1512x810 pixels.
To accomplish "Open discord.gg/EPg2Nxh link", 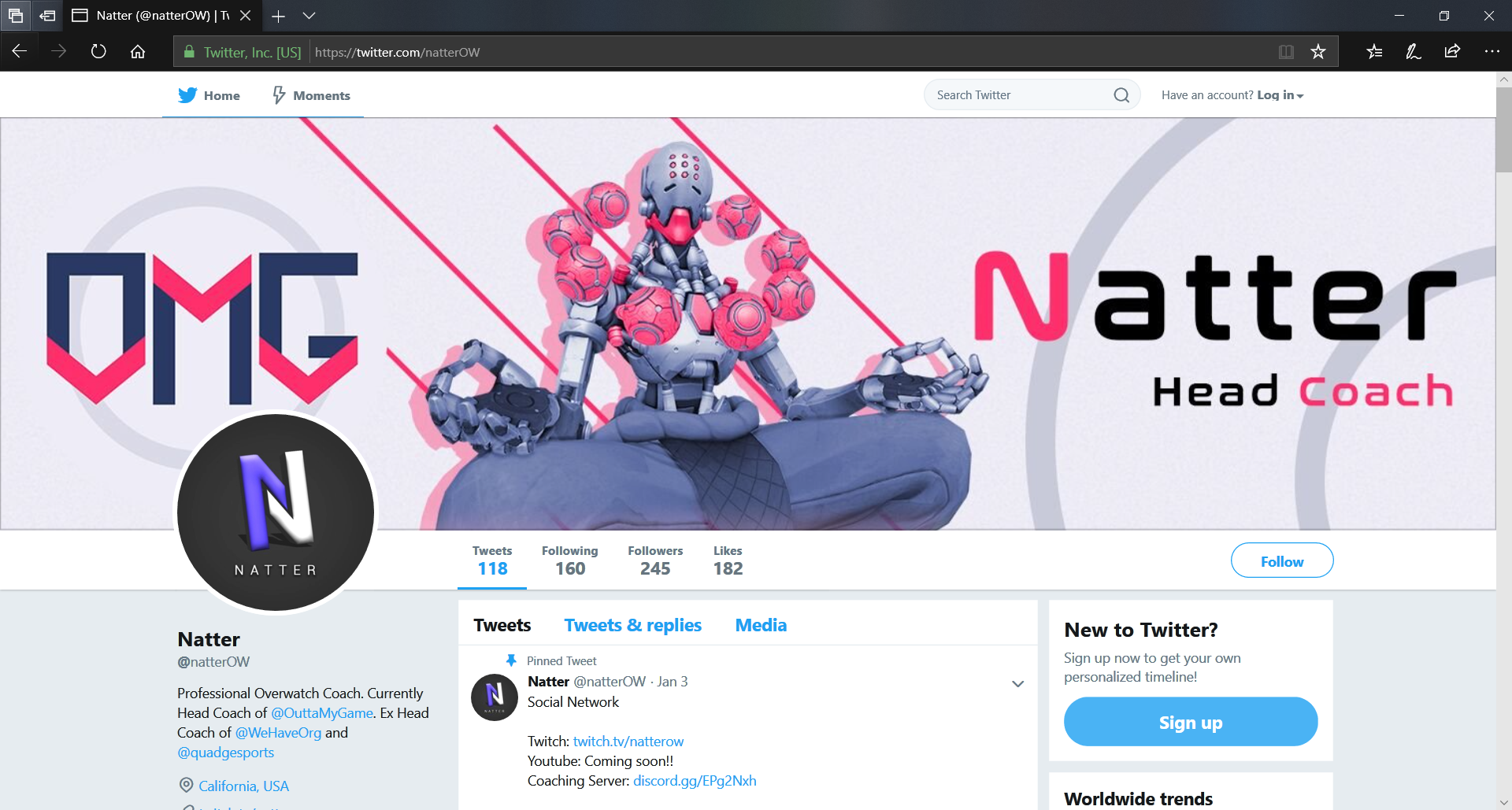I will (x=695, y=781).
